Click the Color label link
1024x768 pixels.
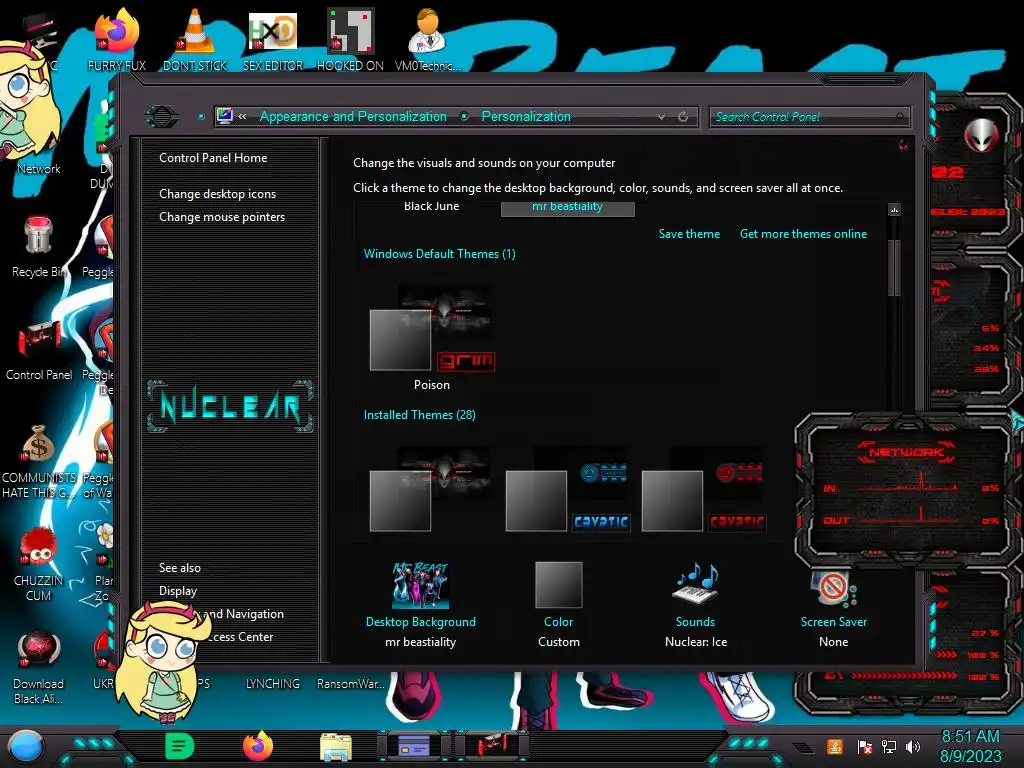pyautogui.click(x=558, y=622)
